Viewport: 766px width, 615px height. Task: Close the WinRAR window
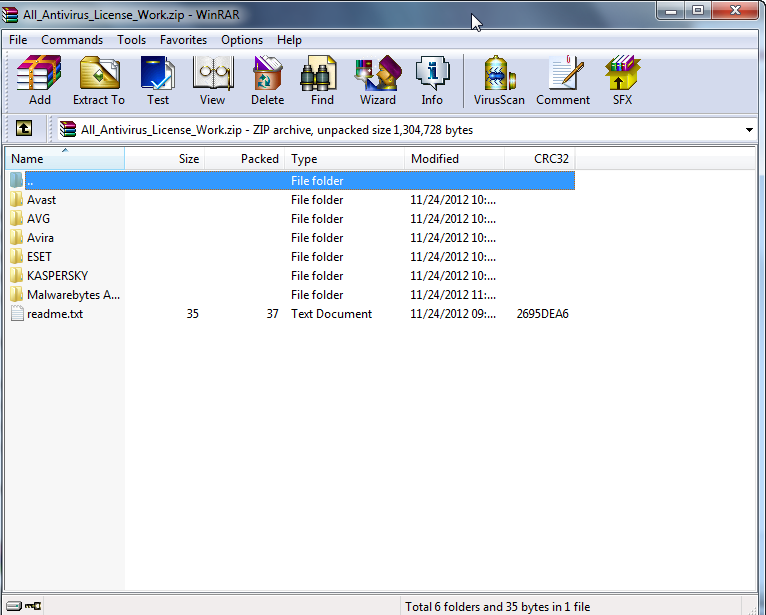click(735, 11)
